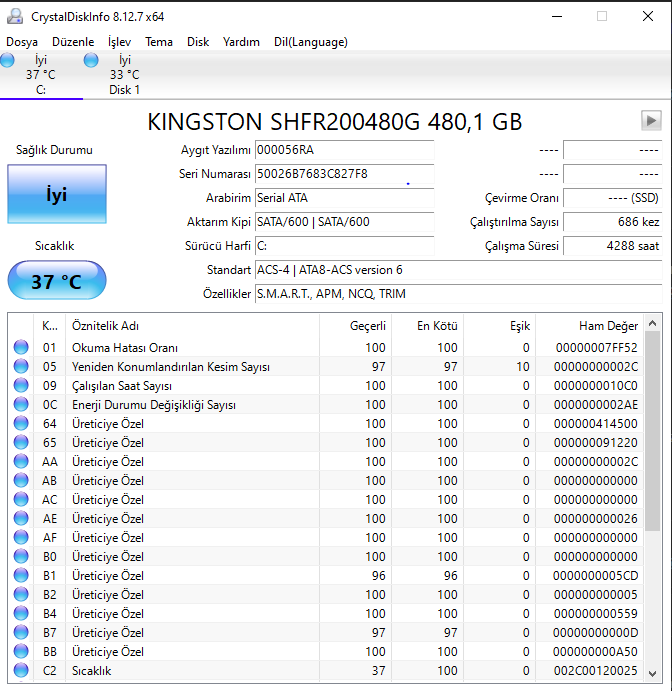Viewport: 672px width, 691px height.
Task: Click status orb for attribute AB
Action: point(21,480)
